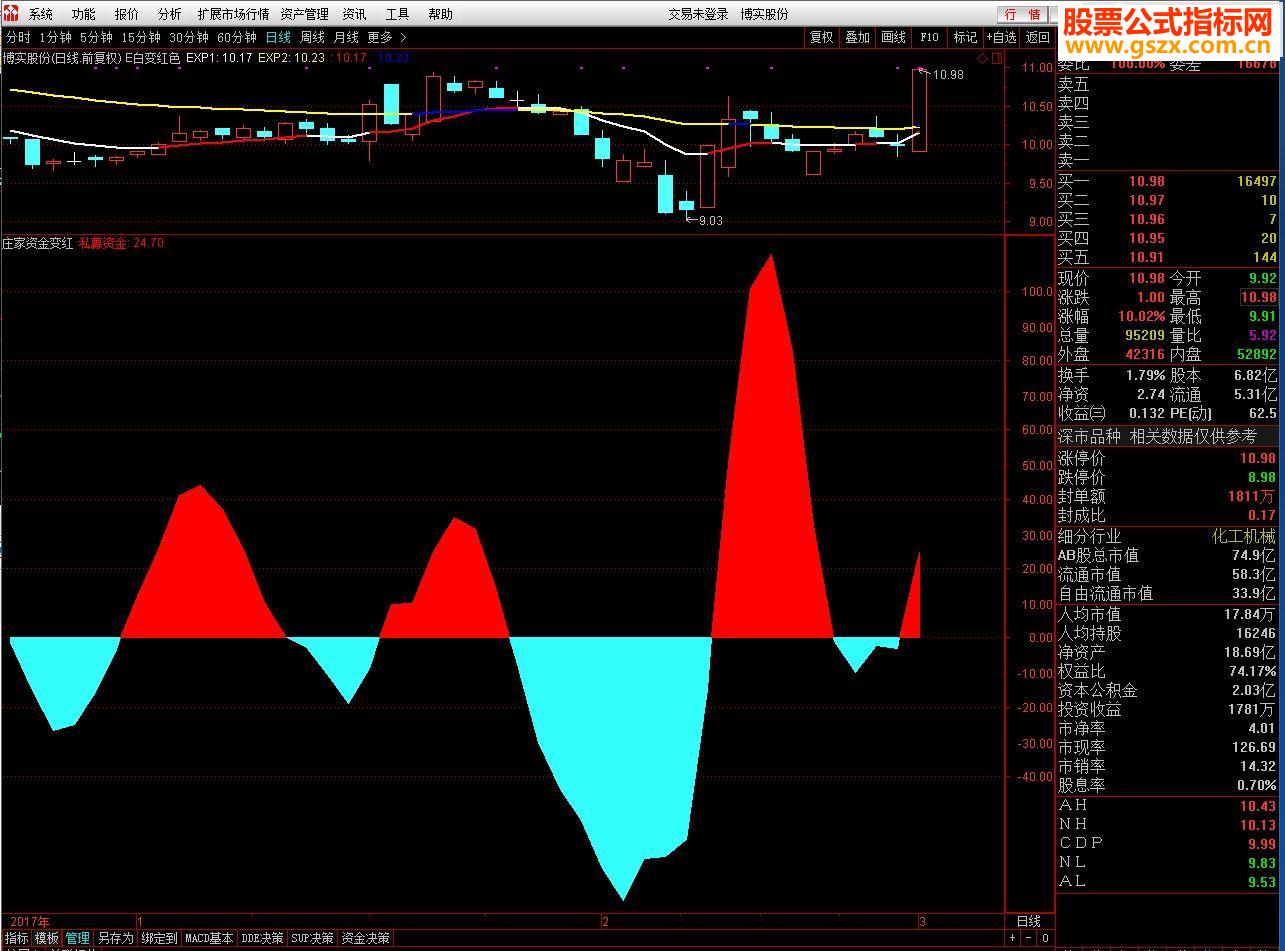Click the 细分行业 化工机械 row
This screenshot has width=1285, height=951.
coord(1167,536)
